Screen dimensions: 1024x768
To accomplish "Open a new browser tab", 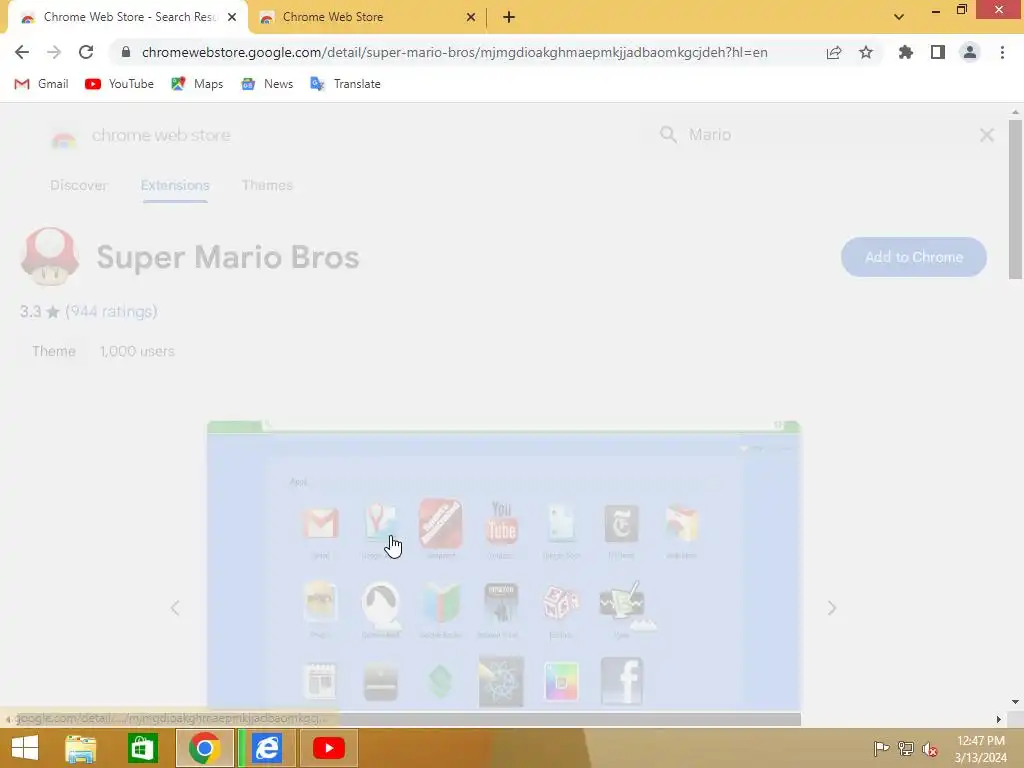I will pyautogui.click(x=509, y=17).
